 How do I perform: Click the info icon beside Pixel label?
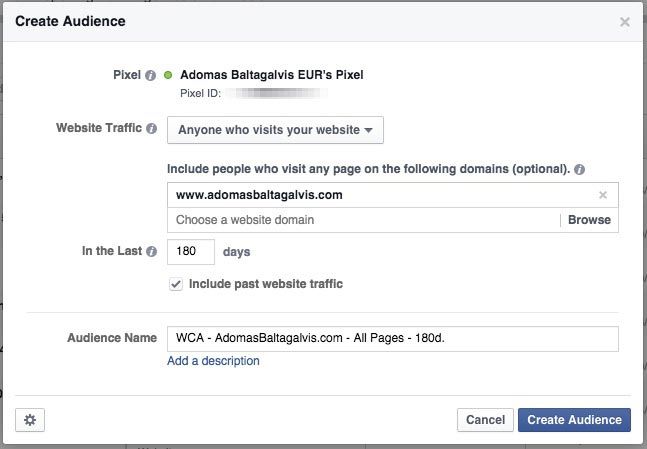pos(150,75)
